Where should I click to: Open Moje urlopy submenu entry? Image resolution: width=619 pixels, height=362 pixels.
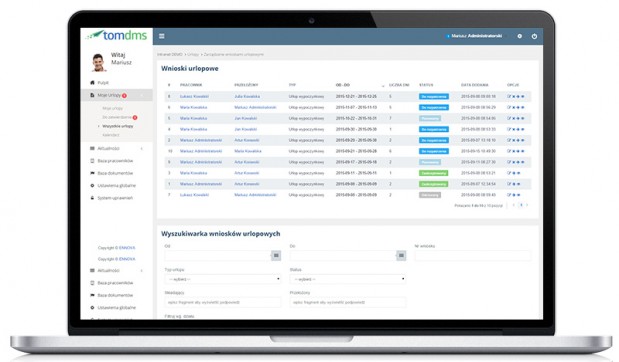(113, 108)
